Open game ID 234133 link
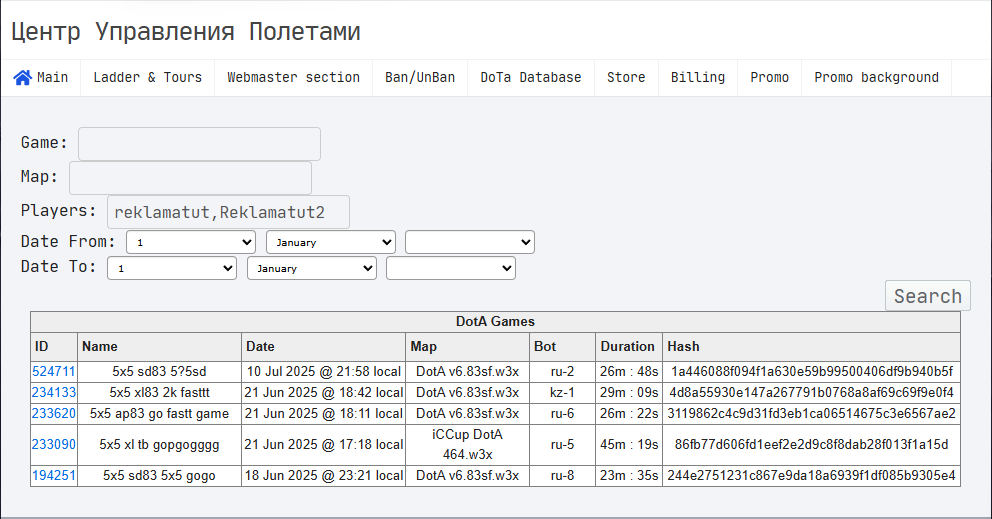The height and width of the screenshot is (519, 992). click(x=54, y=392)
